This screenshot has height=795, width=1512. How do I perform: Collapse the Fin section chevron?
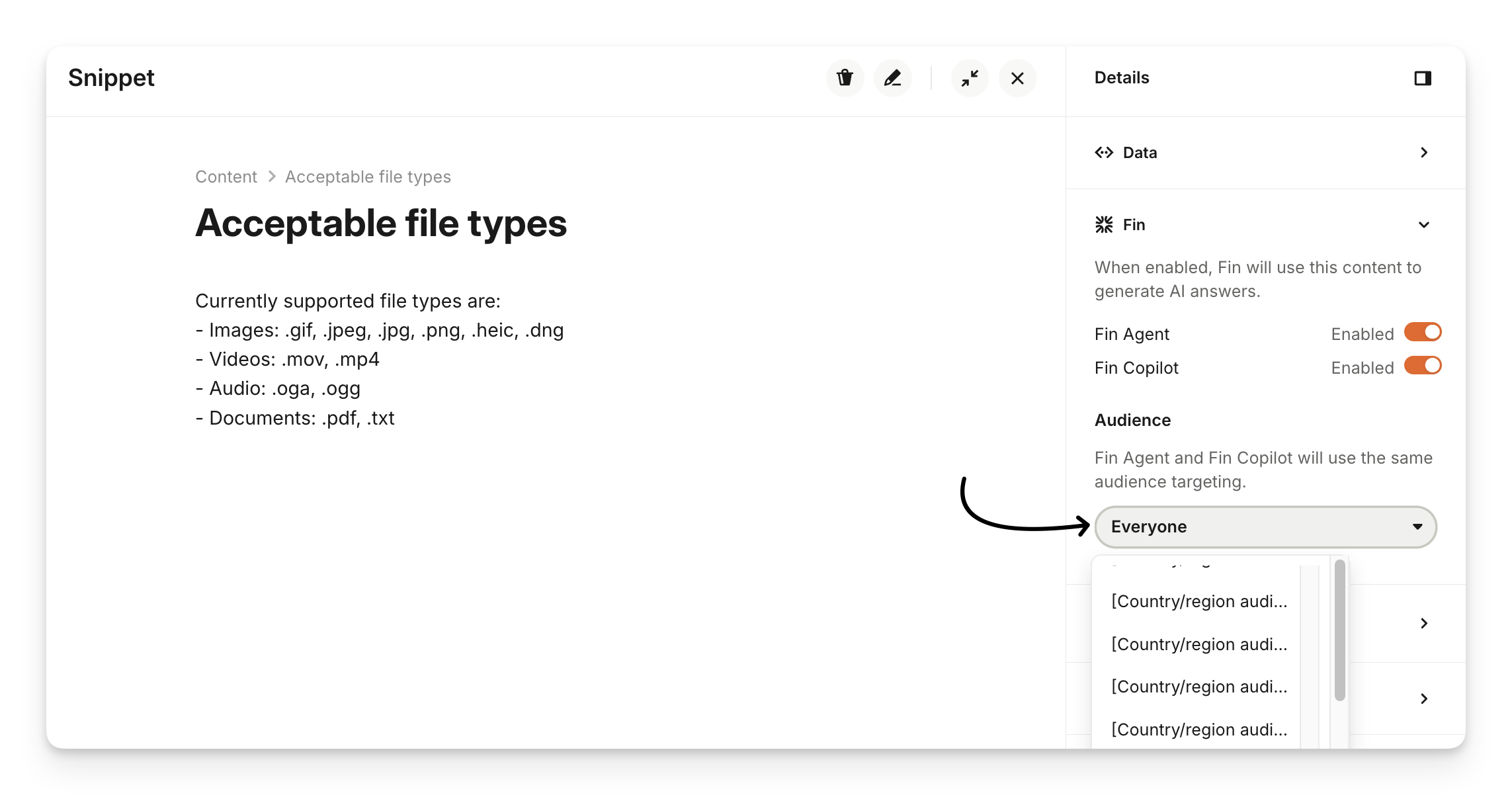[1424, 225]
